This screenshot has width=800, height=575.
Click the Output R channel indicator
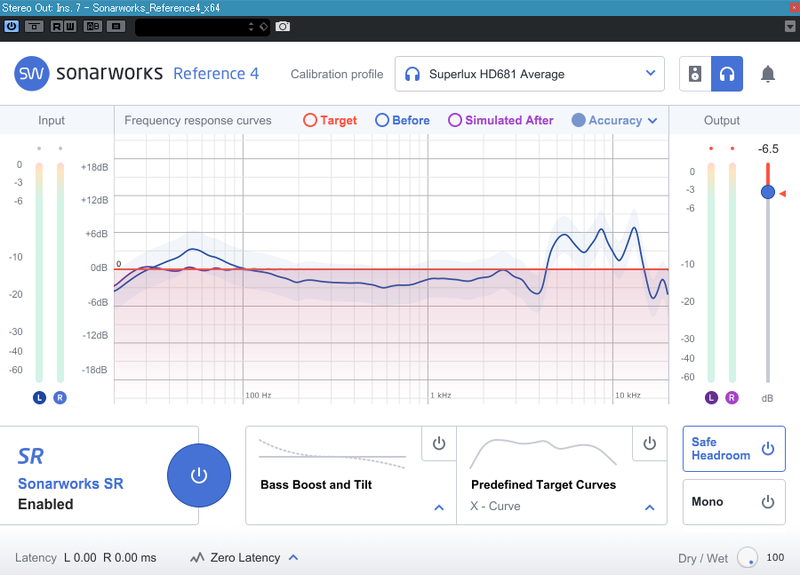[732, 397]
